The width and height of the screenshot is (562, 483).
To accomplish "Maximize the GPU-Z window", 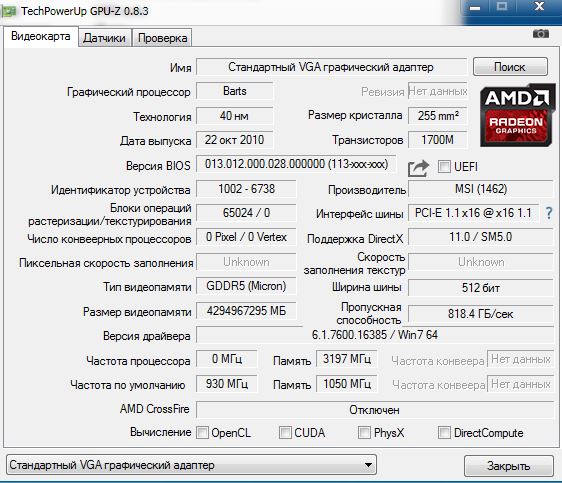I will tap(502, 7).
